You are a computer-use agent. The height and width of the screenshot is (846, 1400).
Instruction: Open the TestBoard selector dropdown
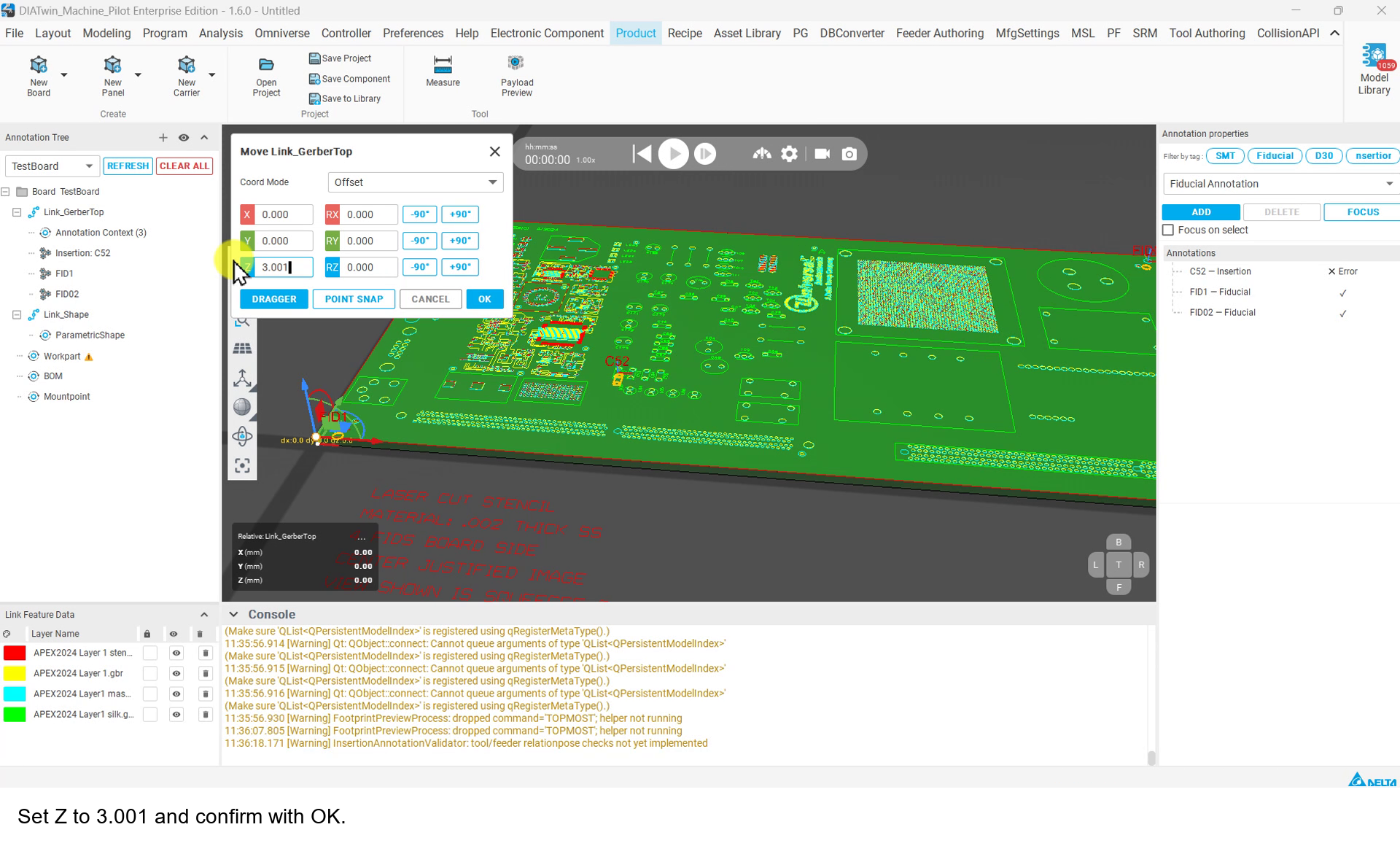click(x=52, y=166)
